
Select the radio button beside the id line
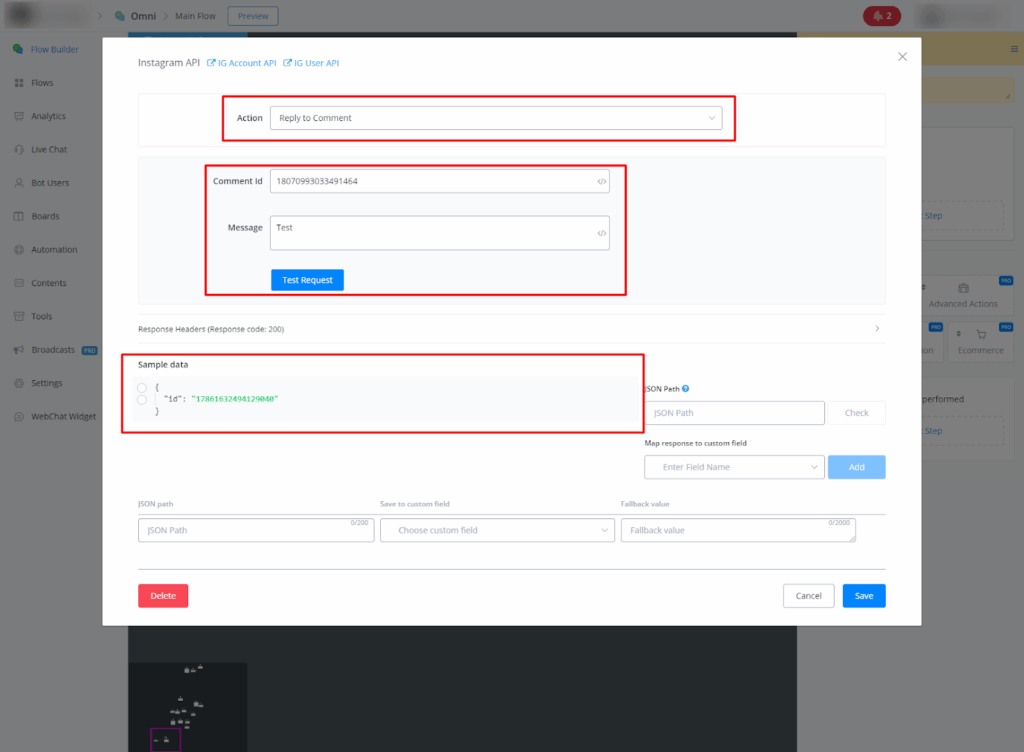click(x=142, y=399)
